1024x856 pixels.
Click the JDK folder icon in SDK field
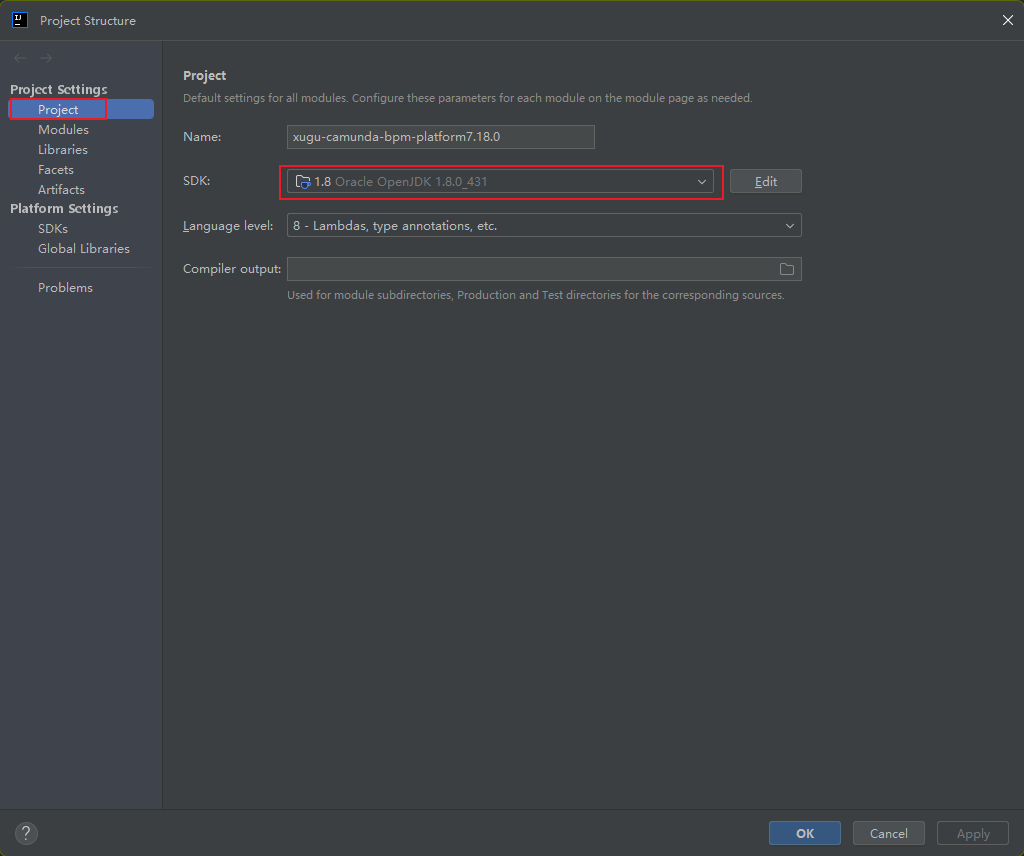click(302, 182)
